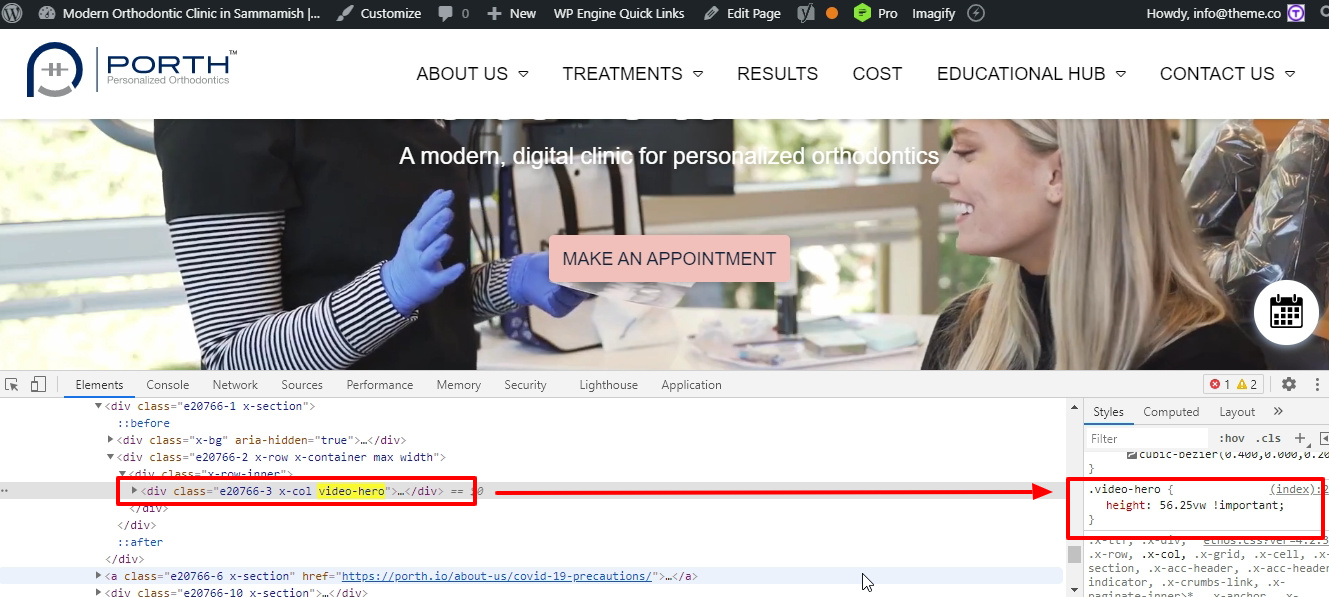The height and width of the screenshot is (597, 1329).
Task: Open the Computed styles tab
Action: pyautogui.click(x=1171, y=412)
